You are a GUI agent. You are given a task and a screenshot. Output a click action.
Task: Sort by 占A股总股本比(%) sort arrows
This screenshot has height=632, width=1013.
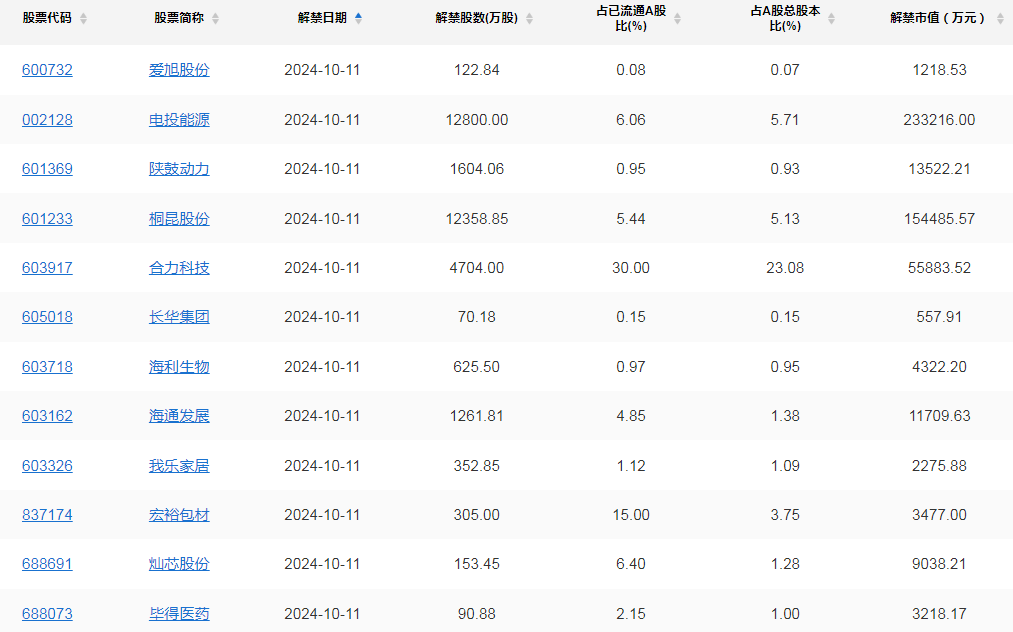[x=831, y=19]
